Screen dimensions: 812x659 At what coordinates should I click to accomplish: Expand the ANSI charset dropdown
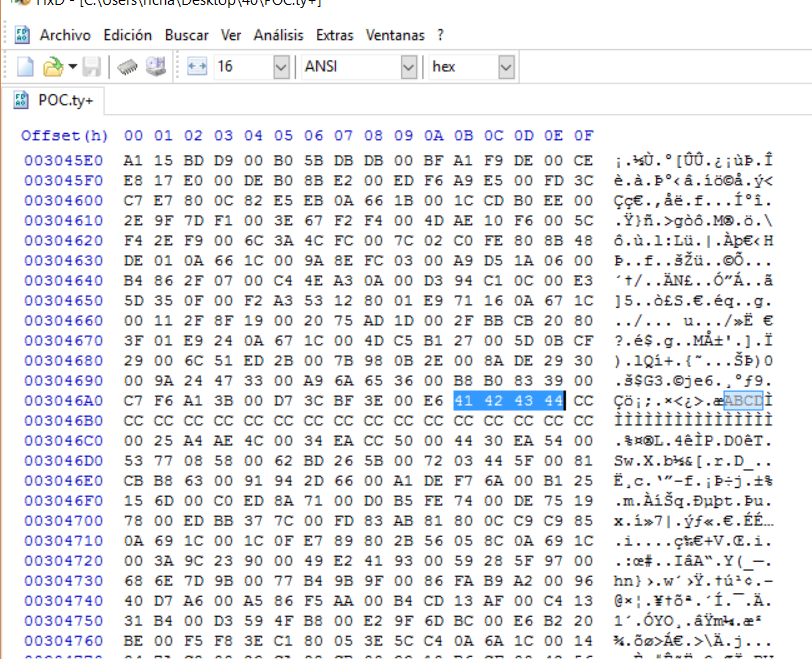click(x=408, y=67)
